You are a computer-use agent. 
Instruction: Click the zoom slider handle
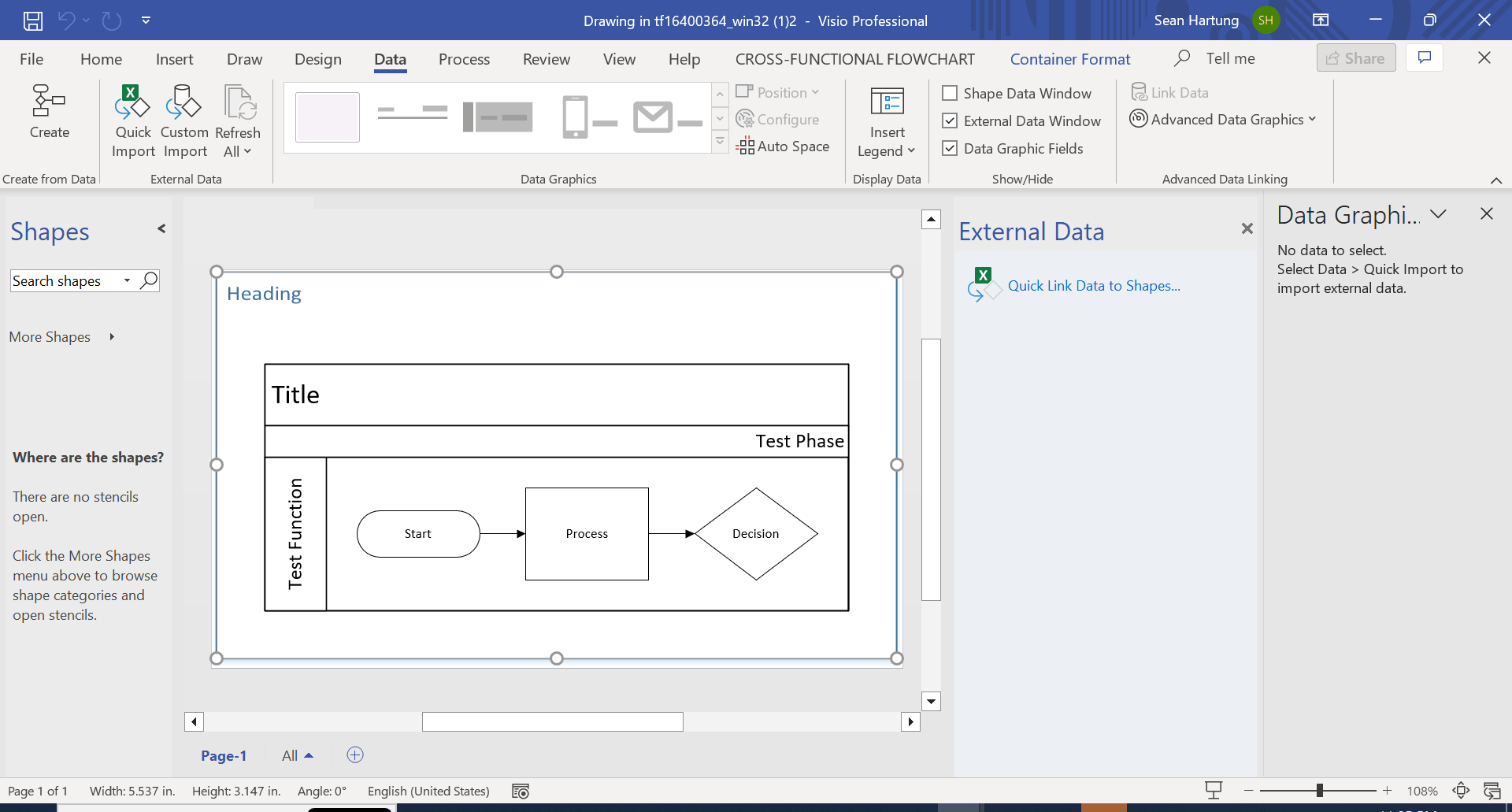tap(1319, 790)
